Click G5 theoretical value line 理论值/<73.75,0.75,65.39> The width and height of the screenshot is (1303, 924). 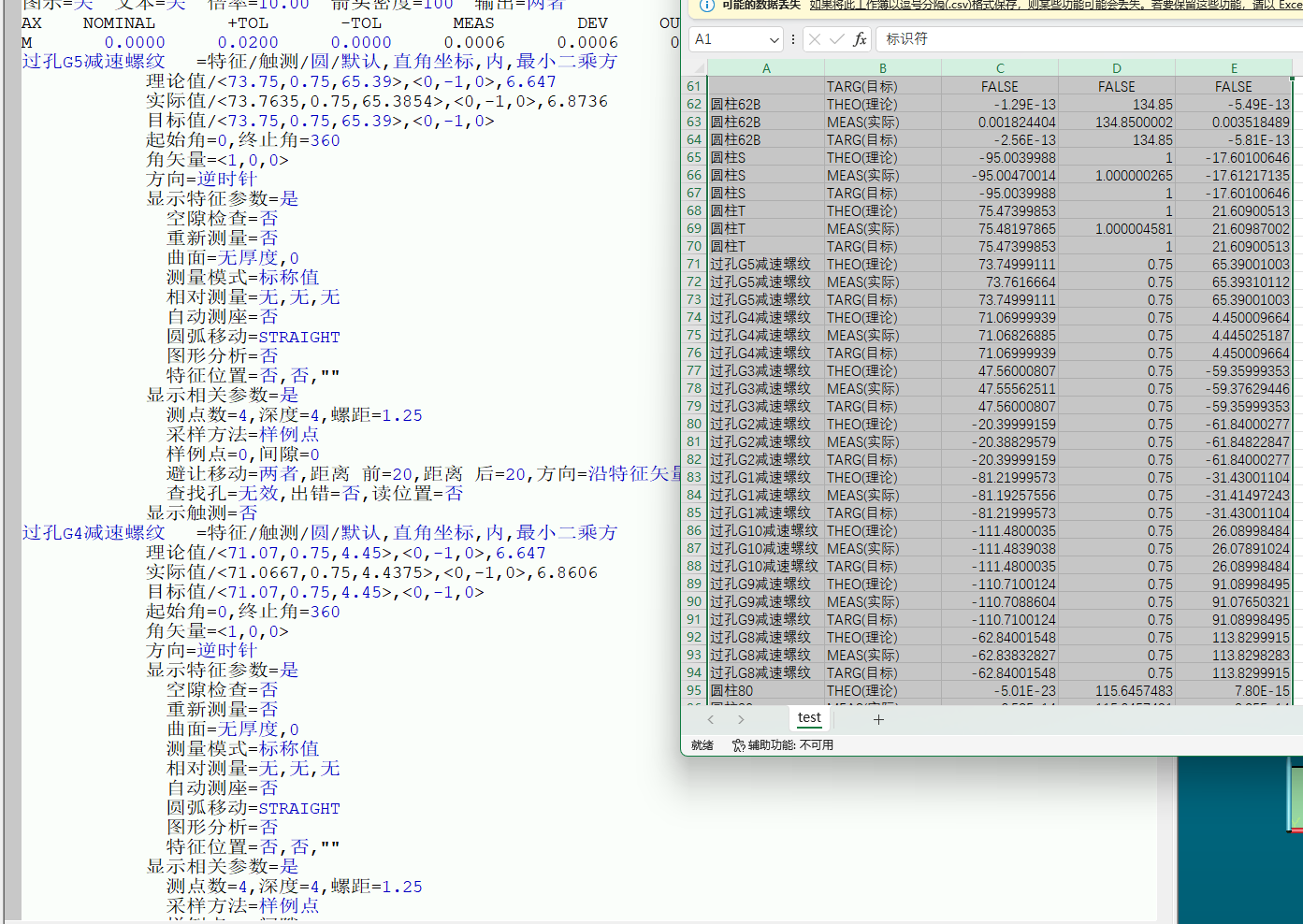click(x=351, y=81)
